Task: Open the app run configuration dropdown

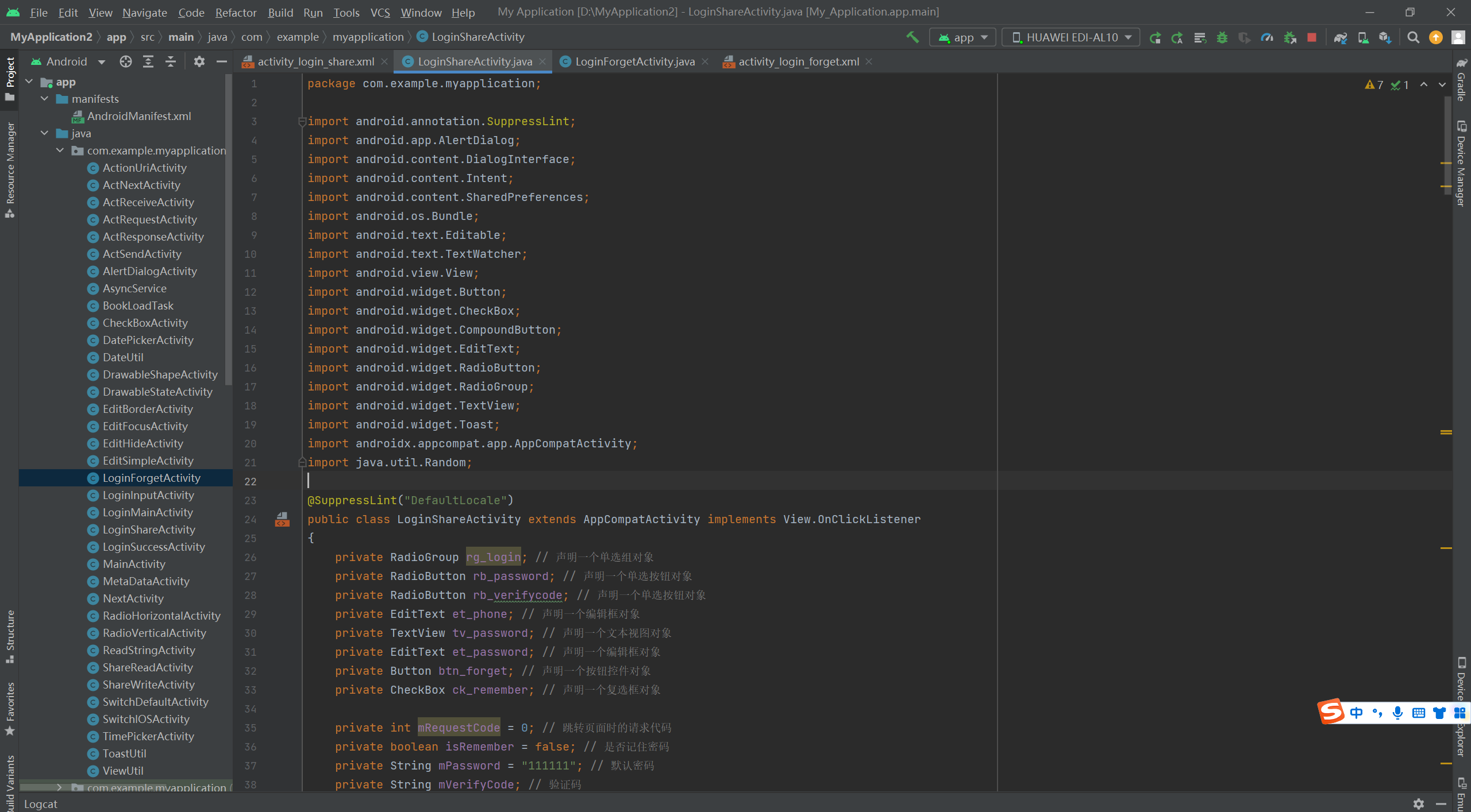Action: click(963, 37)
